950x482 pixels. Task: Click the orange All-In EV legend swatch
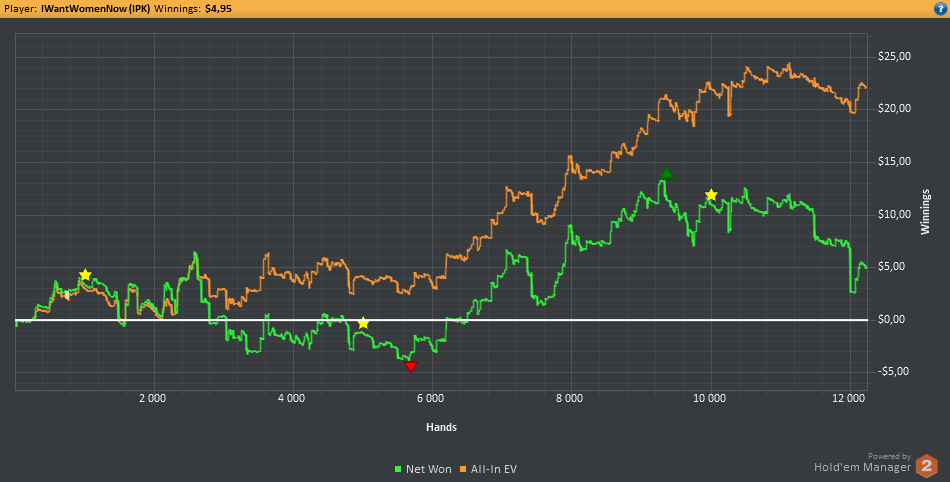(464, 468)
